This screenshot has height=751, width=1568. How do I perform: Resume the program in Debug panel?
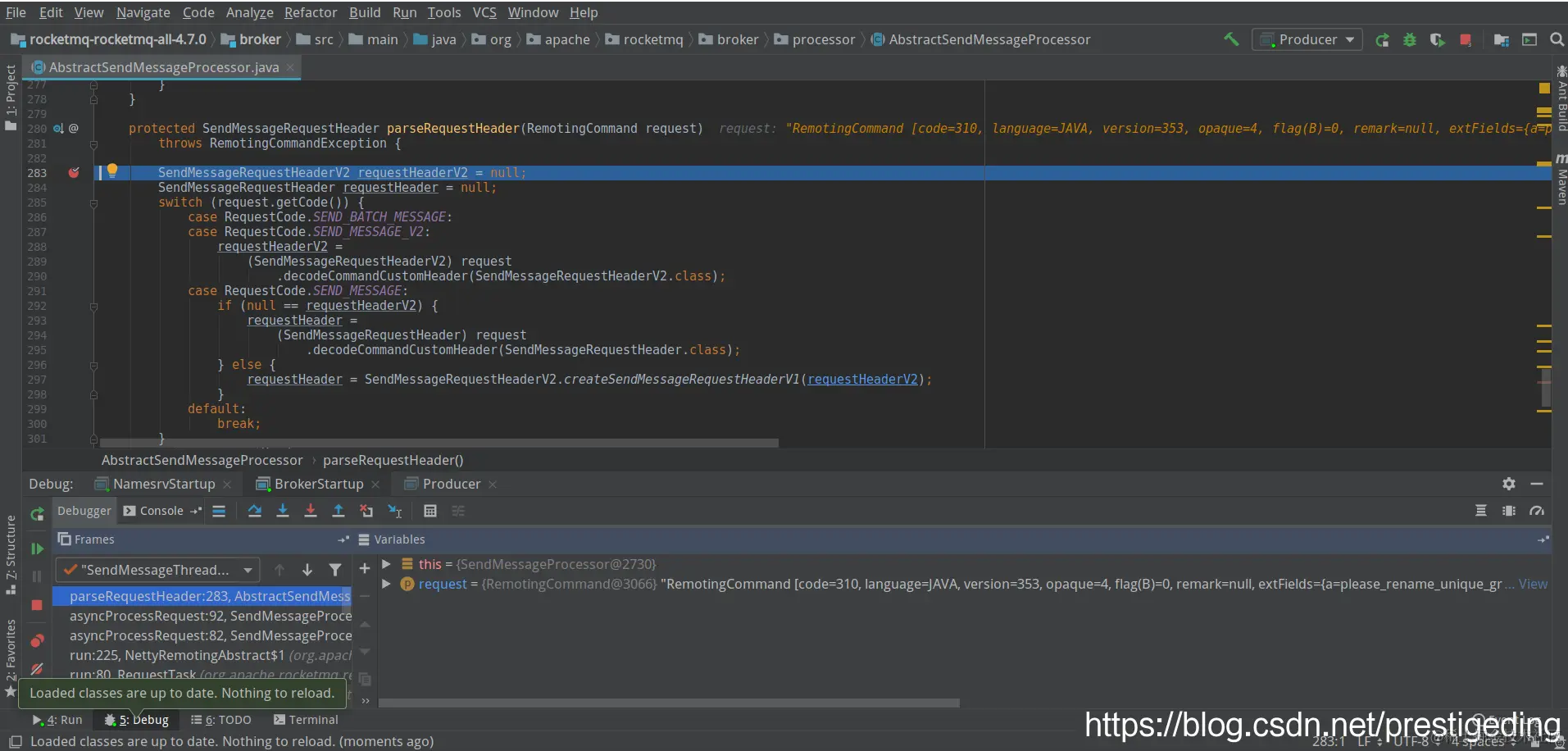37,548
